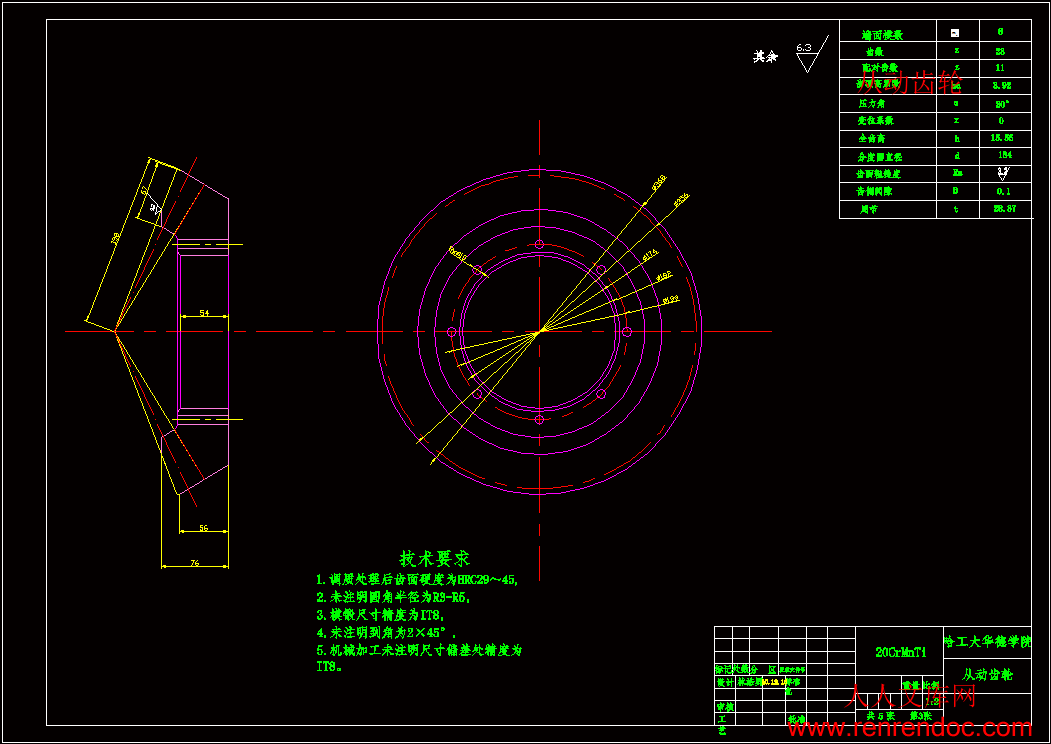Screen dimensions: 1051x744
Task: Click pitch diameter value '184'
Action: 1005,155
